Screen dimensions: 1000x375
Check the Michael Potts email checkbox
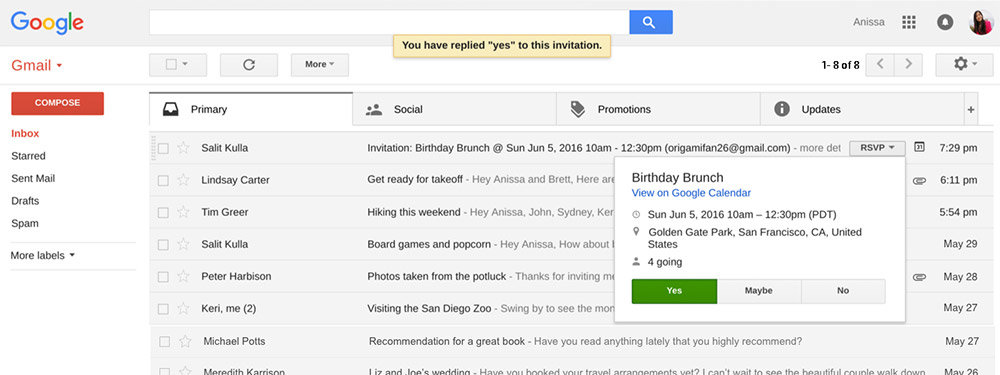pos(165,342)
